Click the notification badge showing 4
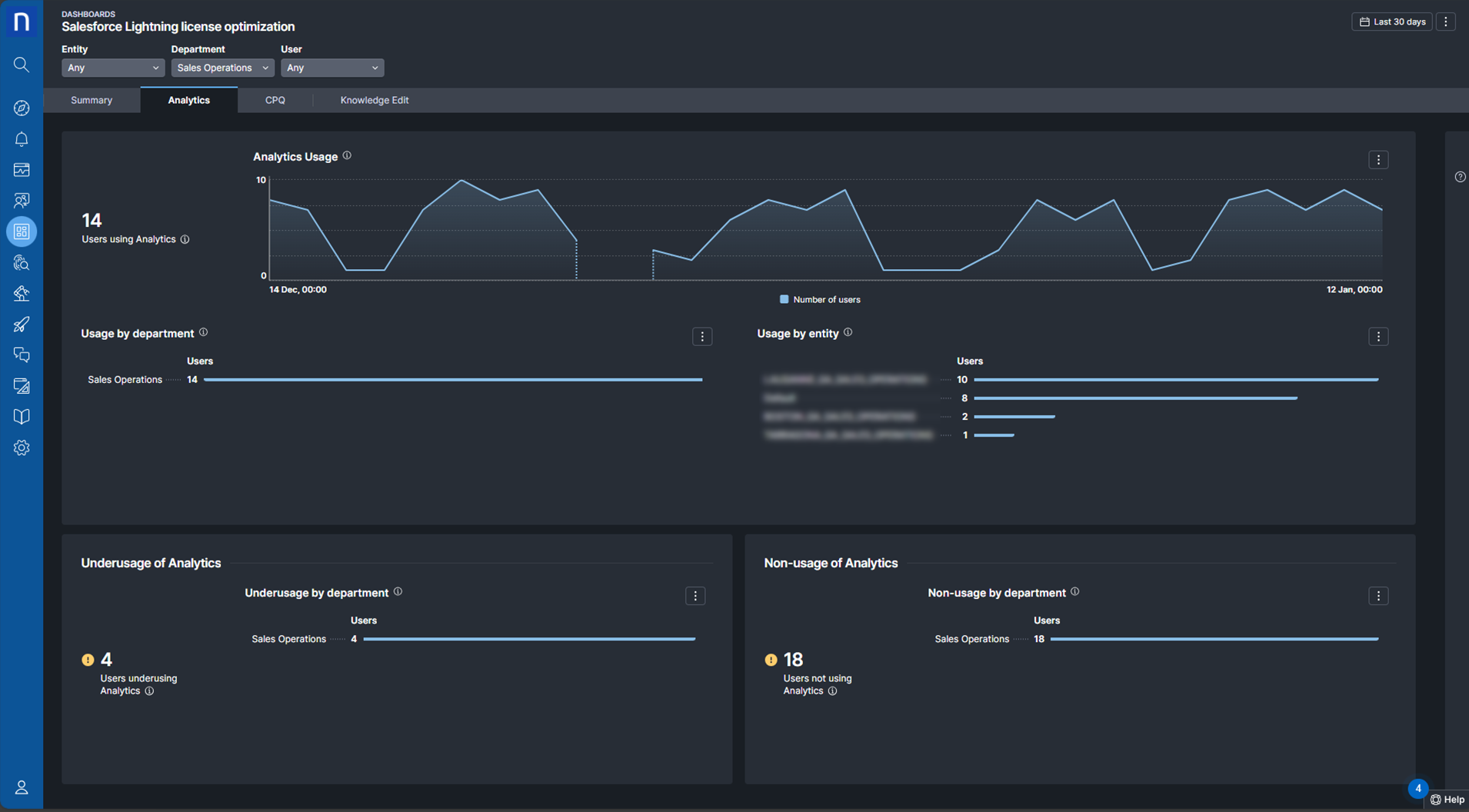The width and height of the screenshot is (1469, 812). tap(1418, 788)
